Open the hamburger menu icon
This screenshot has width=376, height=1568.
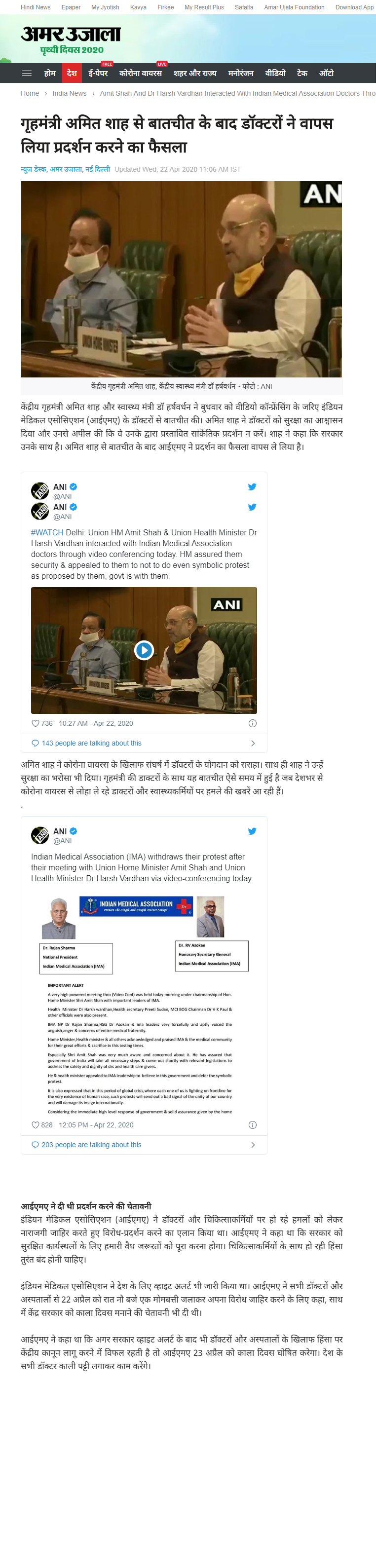[x=26, y=73]
